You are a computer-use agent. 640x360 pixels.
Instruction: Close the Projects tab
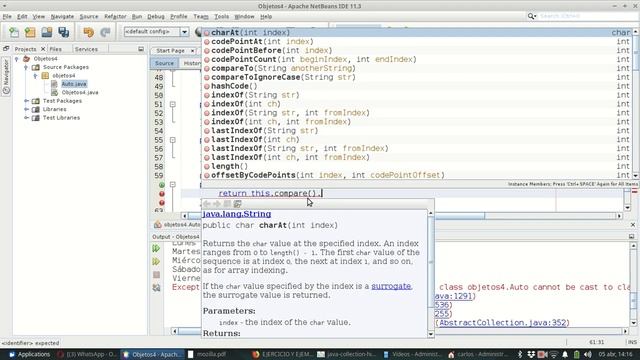pos(43,49)
